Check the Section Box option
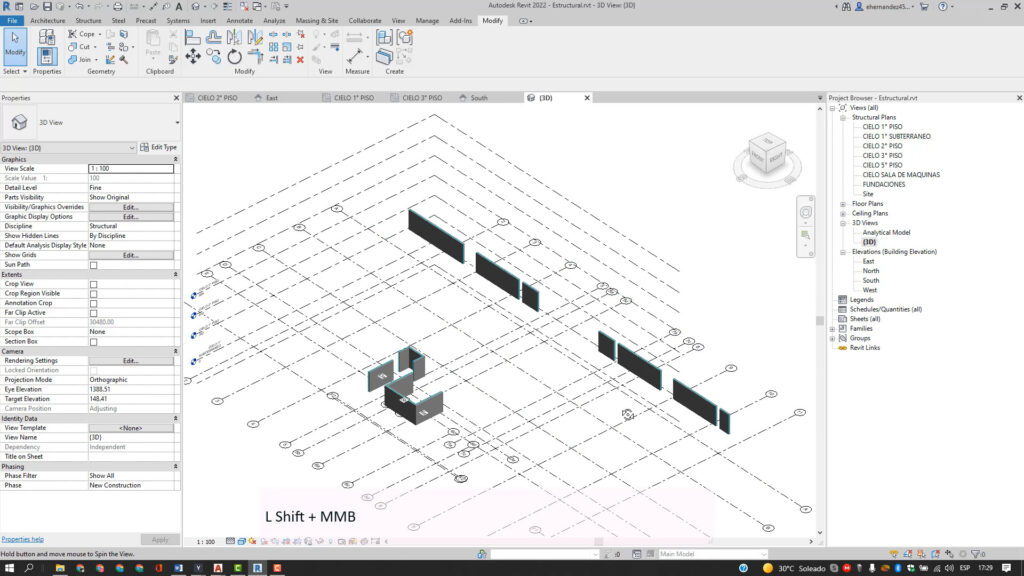 pos(94,342)
